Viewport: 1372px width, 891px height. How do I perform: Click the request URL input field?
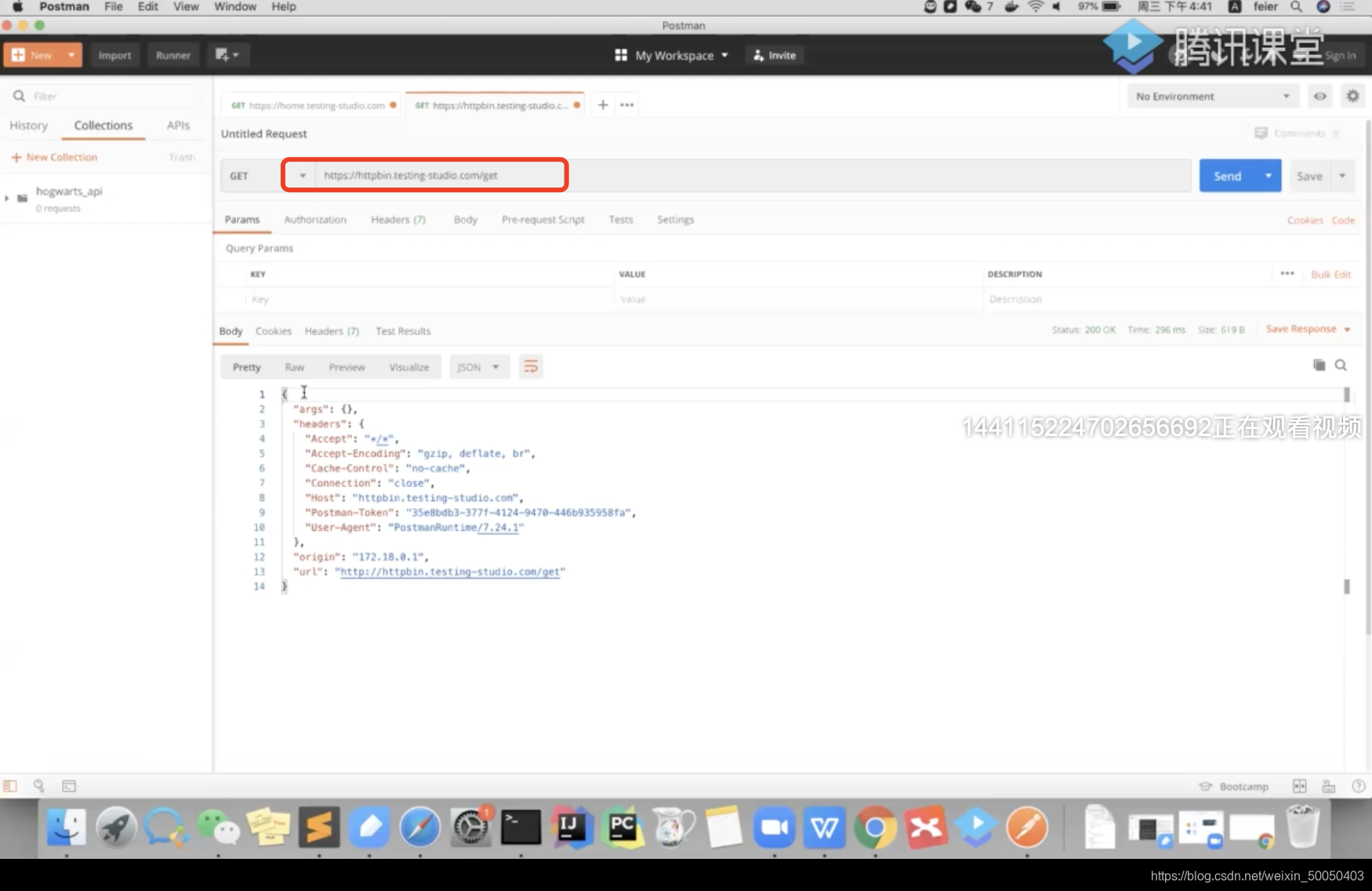tap(753, 176)
